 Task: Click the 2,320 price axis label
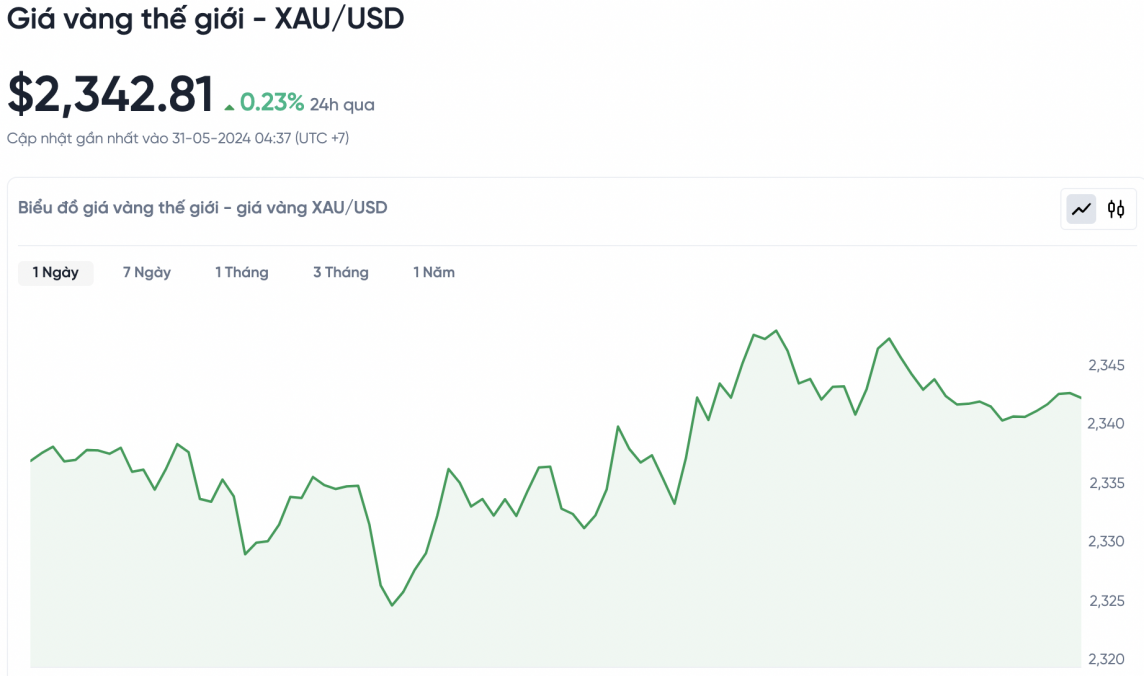click(x=1106, y=659)
